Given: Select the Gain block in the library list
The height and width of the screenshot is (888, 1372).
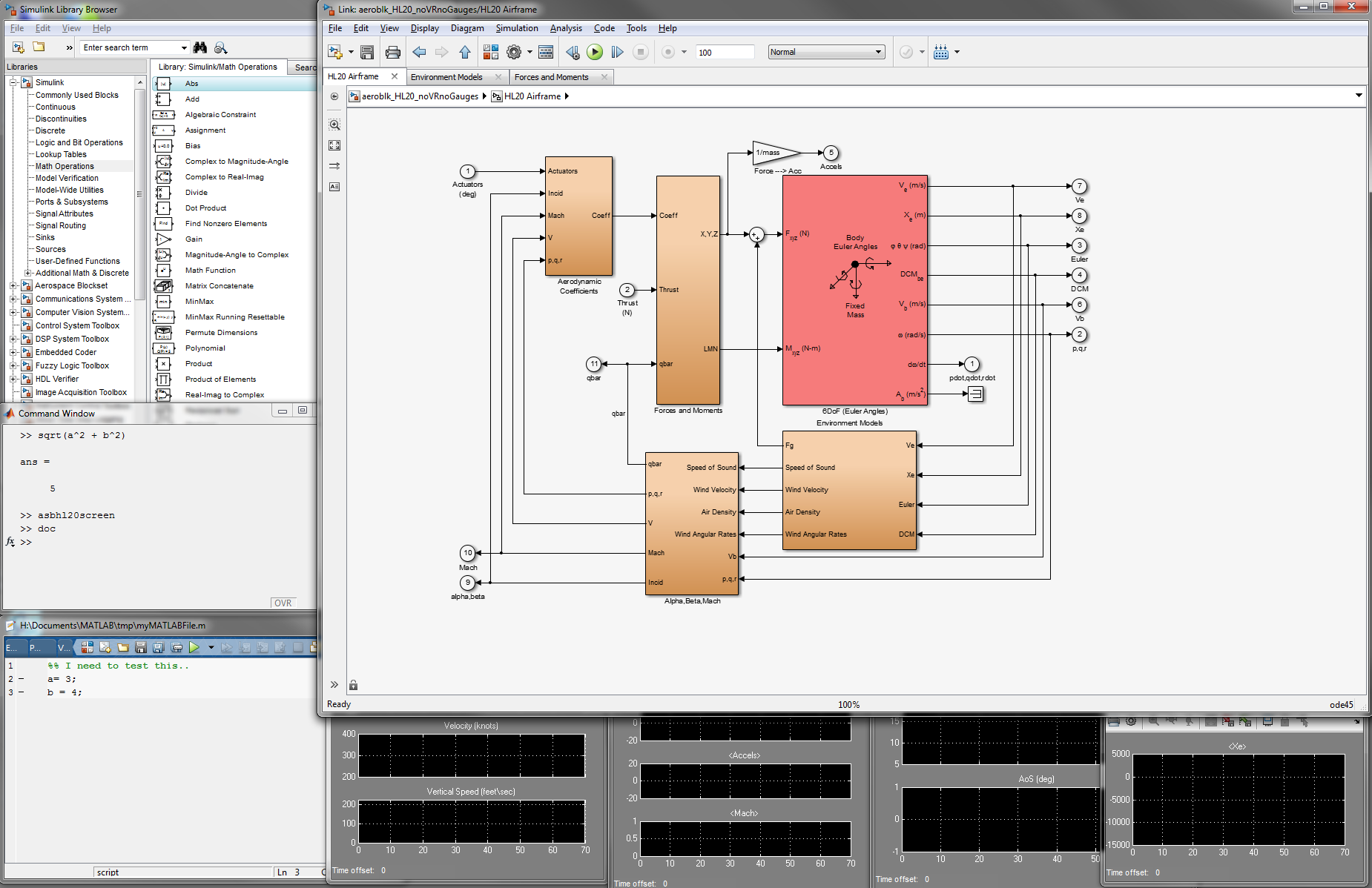Looking at the screenshot, I should pyautogui.click(x=194, y=239).
